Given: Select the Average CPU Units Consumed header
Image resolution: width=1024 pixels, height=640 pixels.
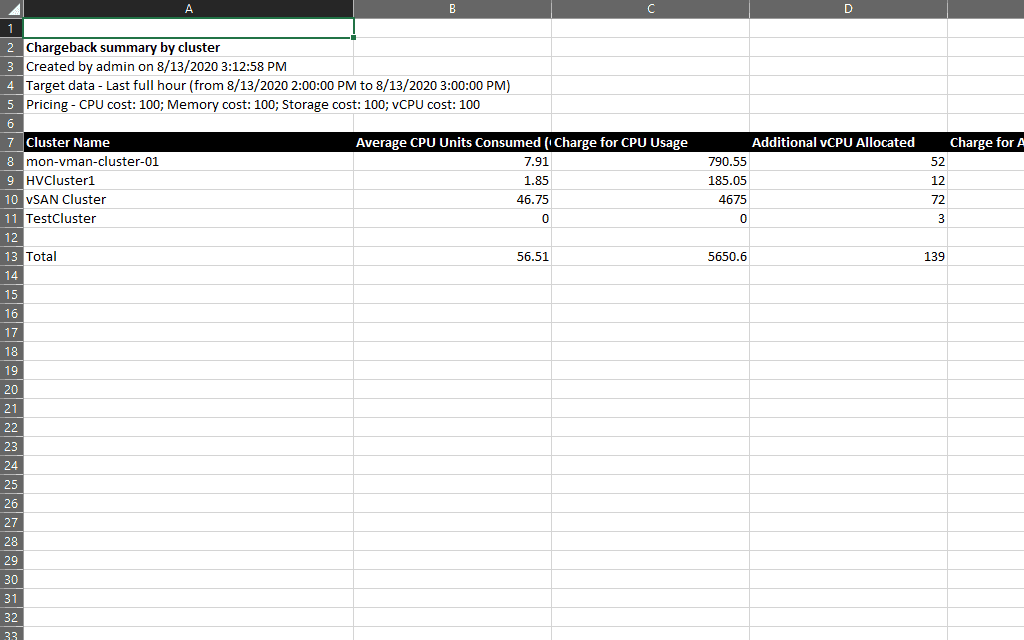Looking at the screenshot, I should 451,142.
